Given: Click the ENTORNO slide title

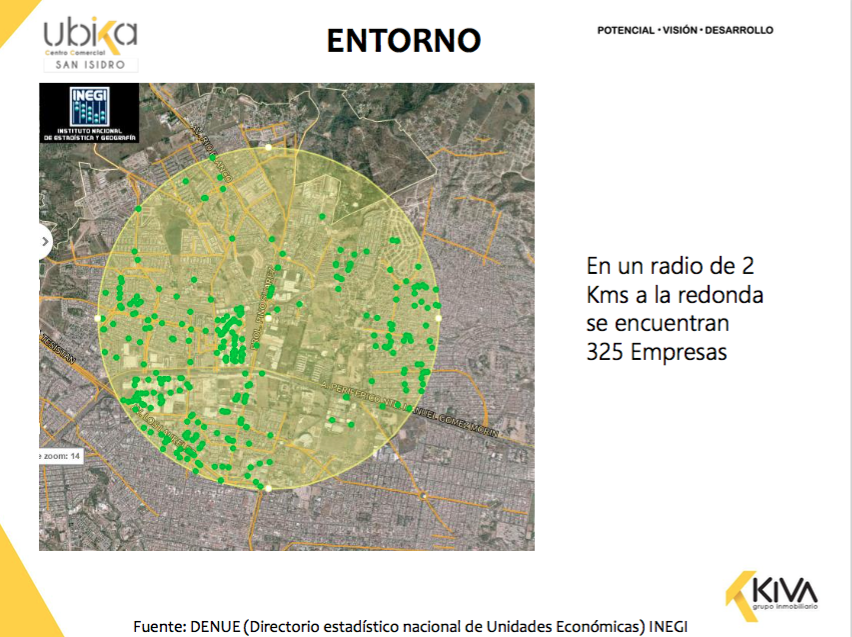Looking at the screenshot, I should [x=404, y=41].
